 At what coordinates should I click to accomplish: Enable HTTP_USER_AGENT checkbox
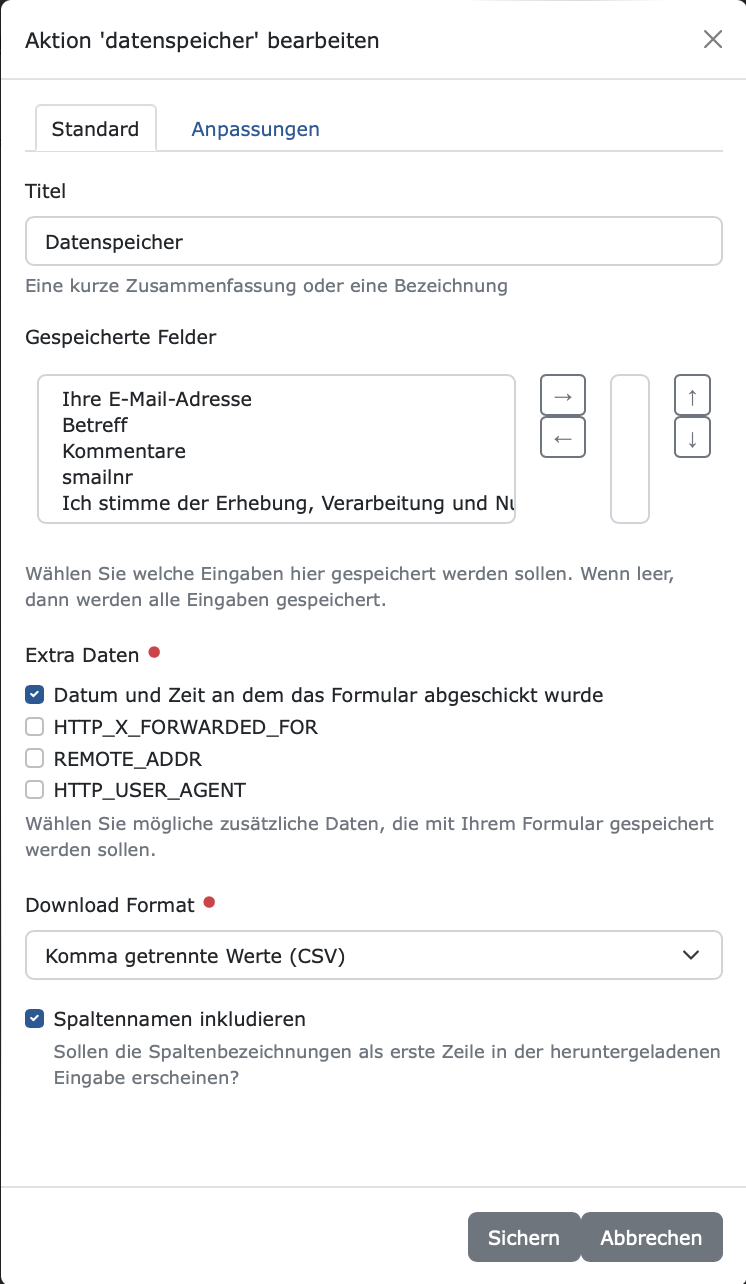(x=35, y=790)
